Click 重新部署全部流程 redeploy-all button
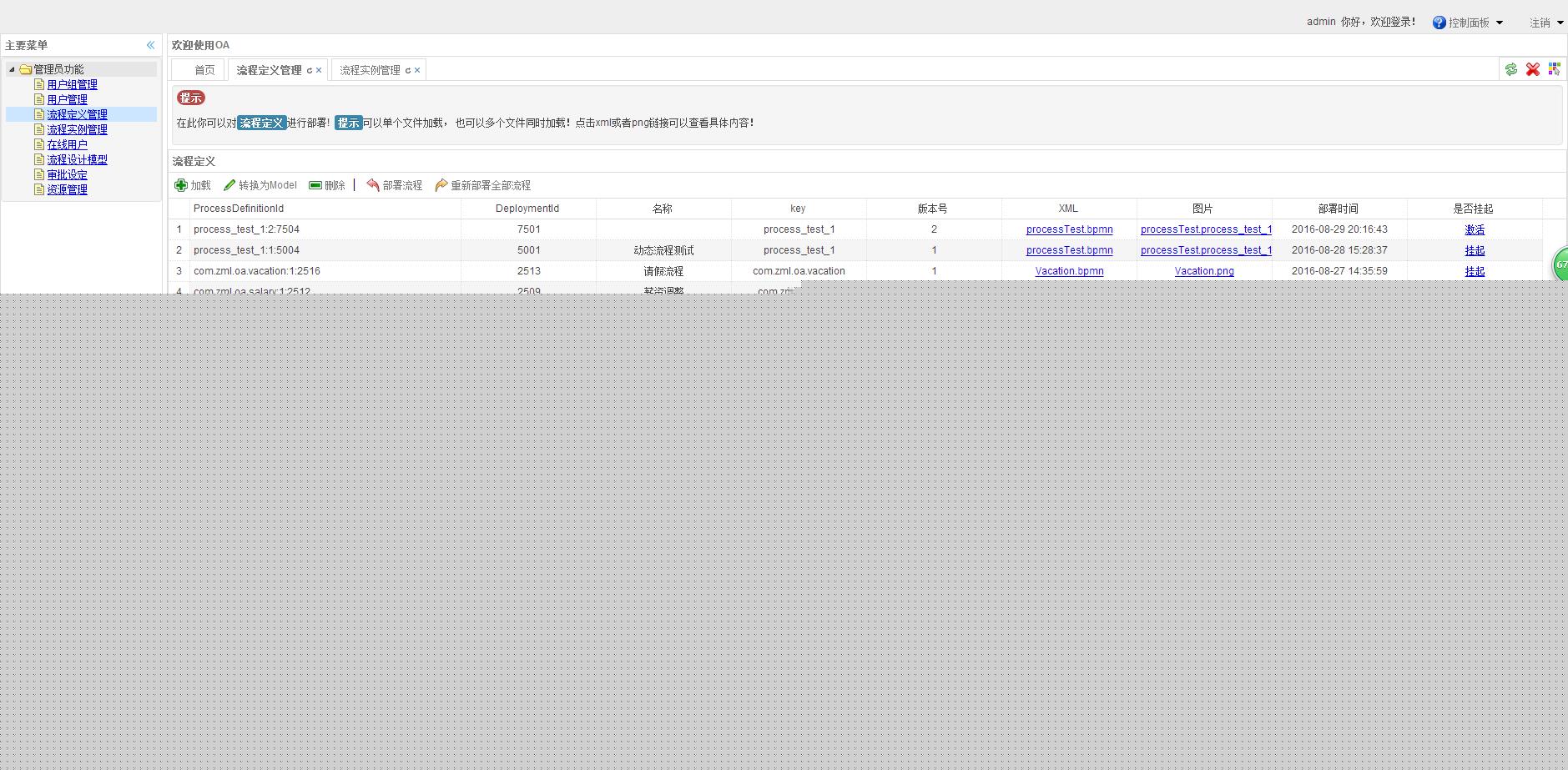Image resolution: width=1568 pixels, height=770 pixels. click(x=483, y=185)
